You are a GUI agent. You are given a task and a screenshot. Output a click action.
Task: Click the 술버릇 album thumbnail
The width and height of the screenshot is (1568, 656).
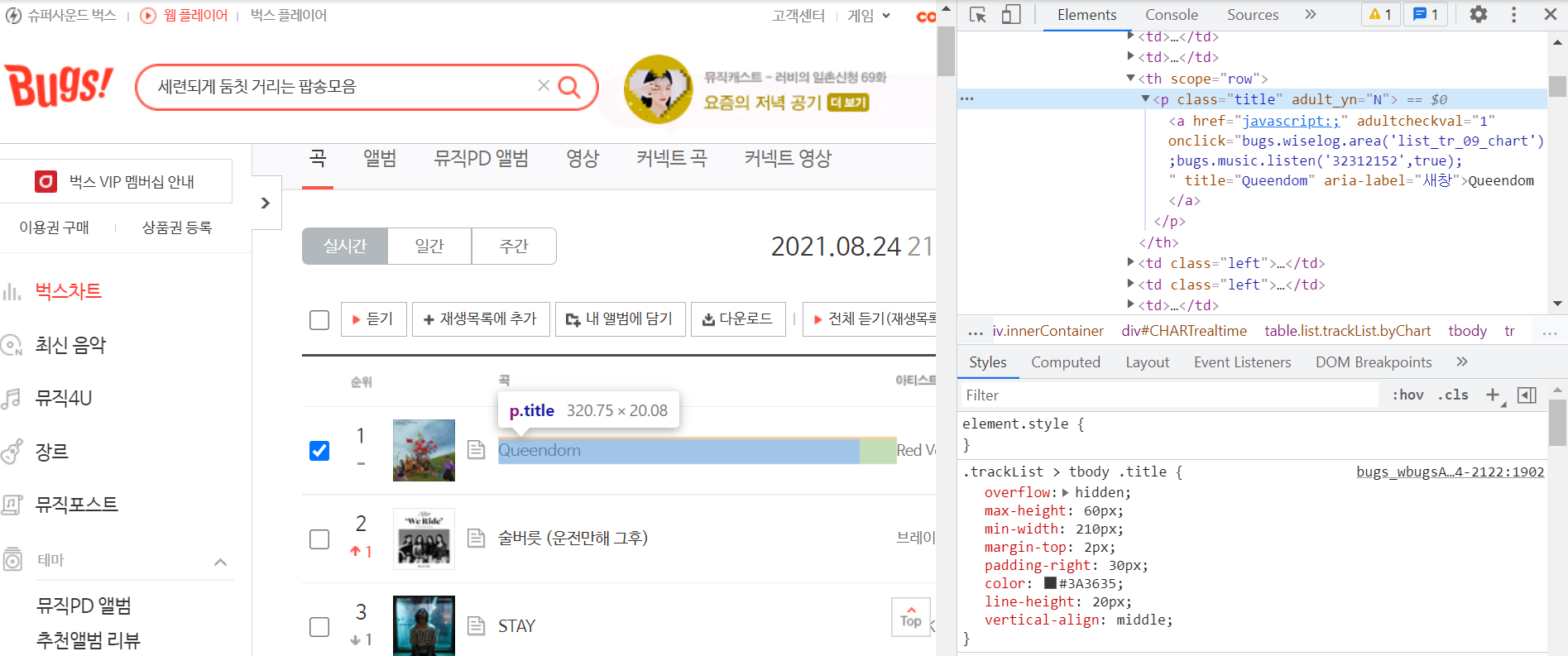coord(424,539)
